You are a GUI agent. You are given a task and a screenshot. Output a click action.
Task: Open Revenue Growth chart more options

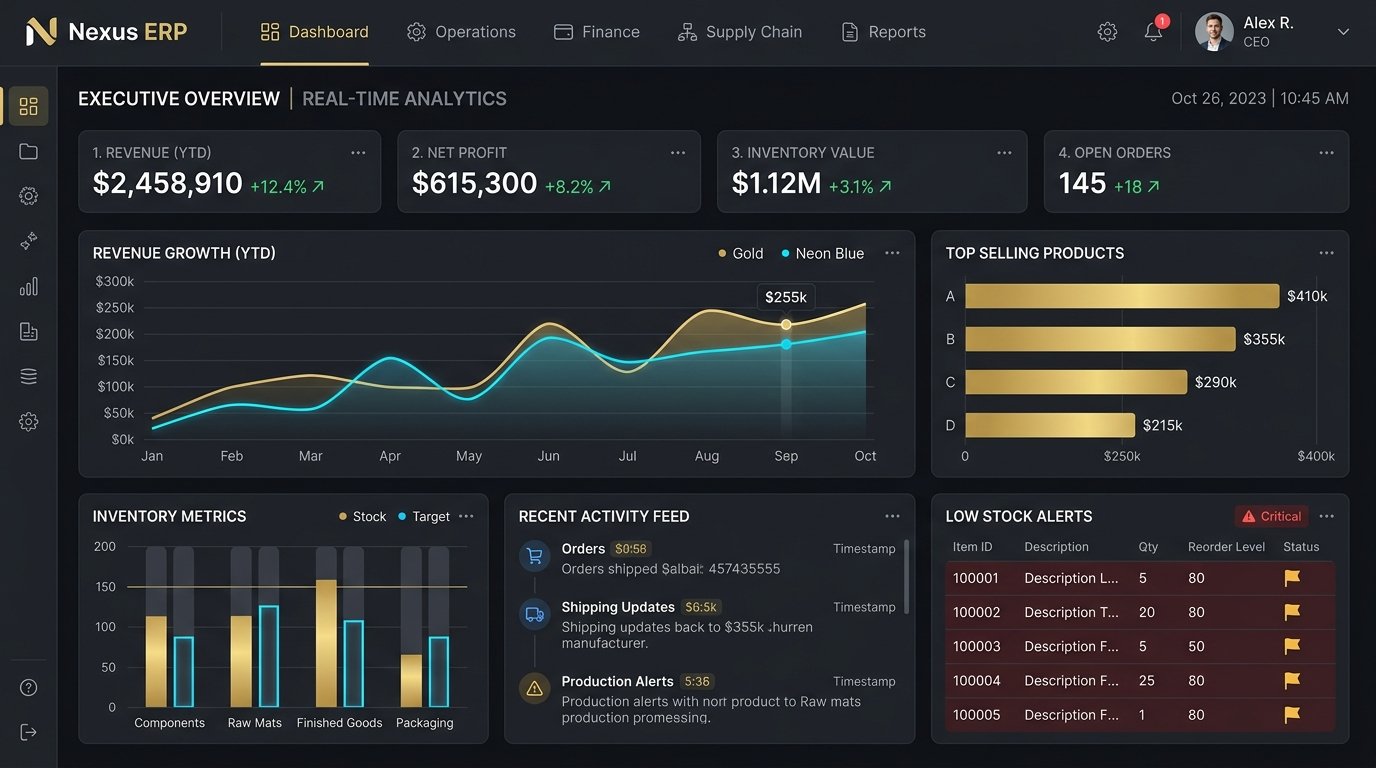892,253
